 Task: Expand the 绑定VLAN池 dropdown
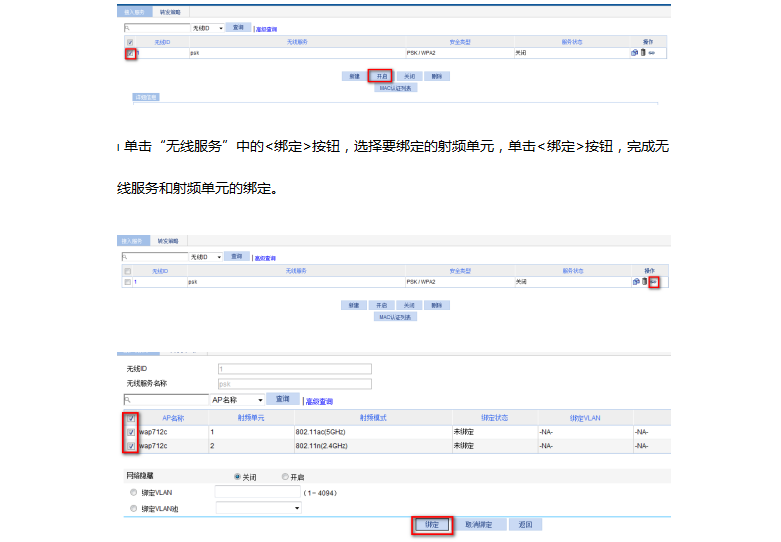(x=259, y=508)
